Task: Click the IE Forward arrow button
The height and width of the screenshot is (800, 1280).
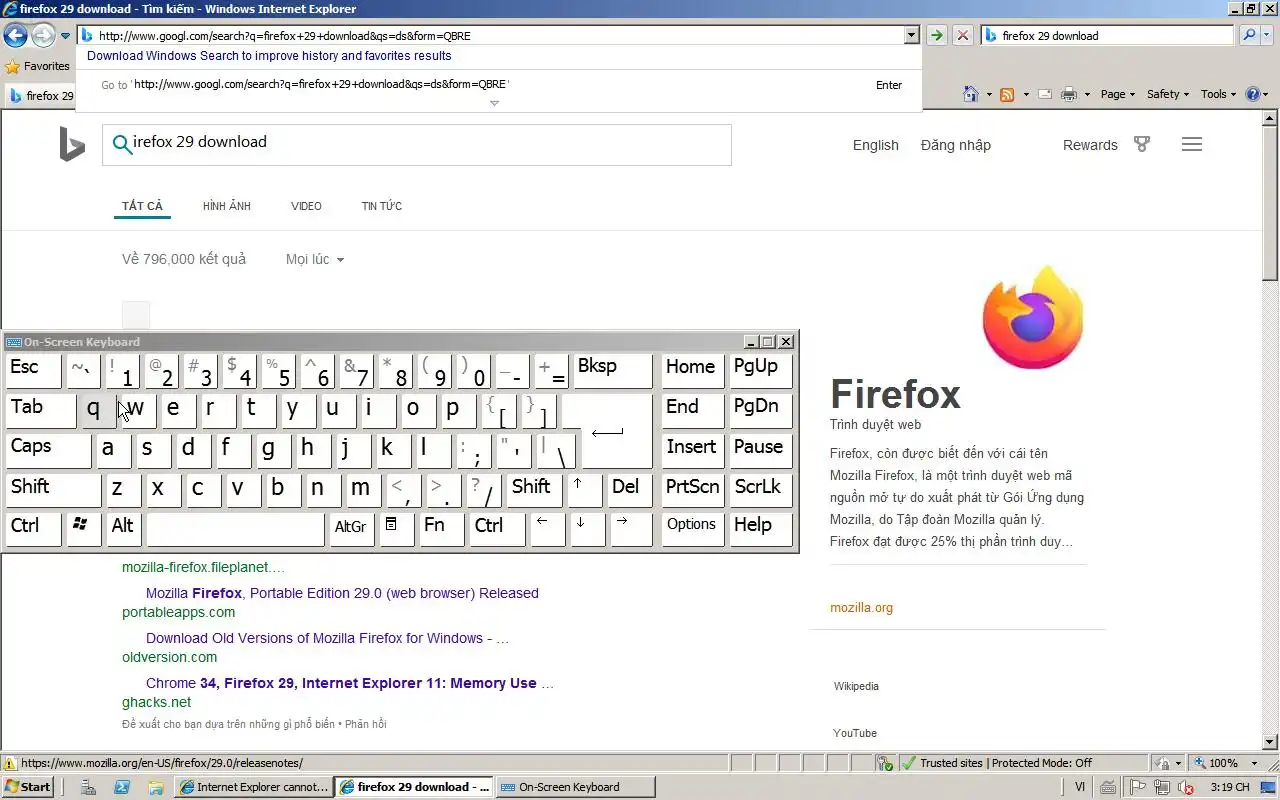Action: pyautogui.click(x=43, y=36)
